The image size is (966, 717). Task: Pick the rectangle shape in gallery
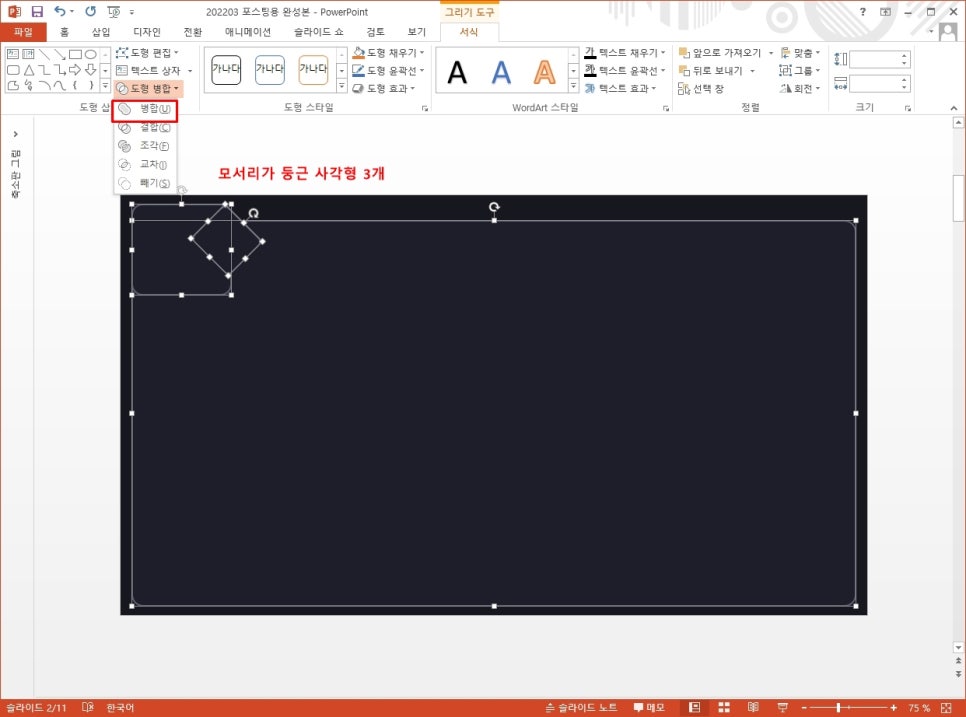coord(75,54)
